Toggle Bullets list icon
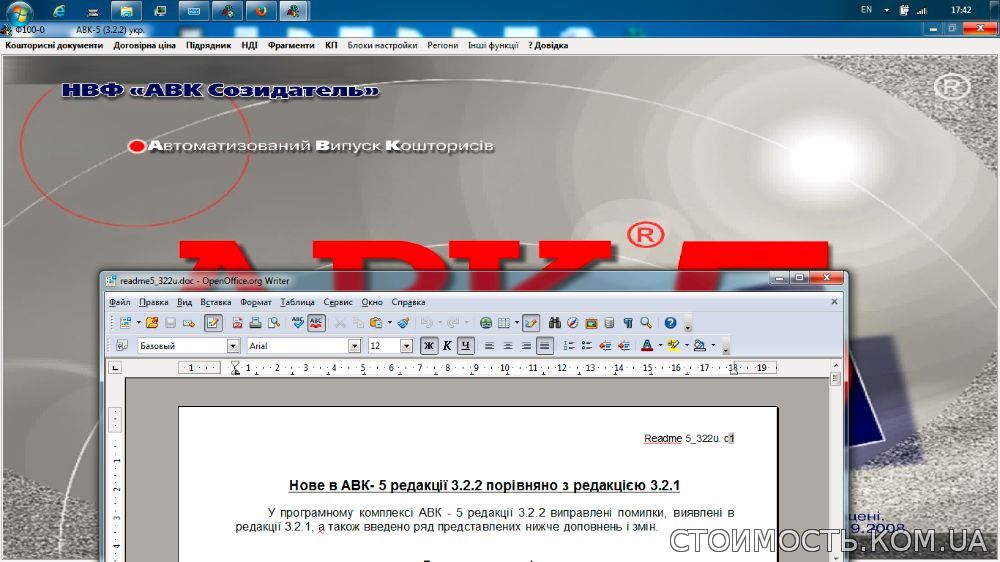The image size is (1000, 562). 587,346
